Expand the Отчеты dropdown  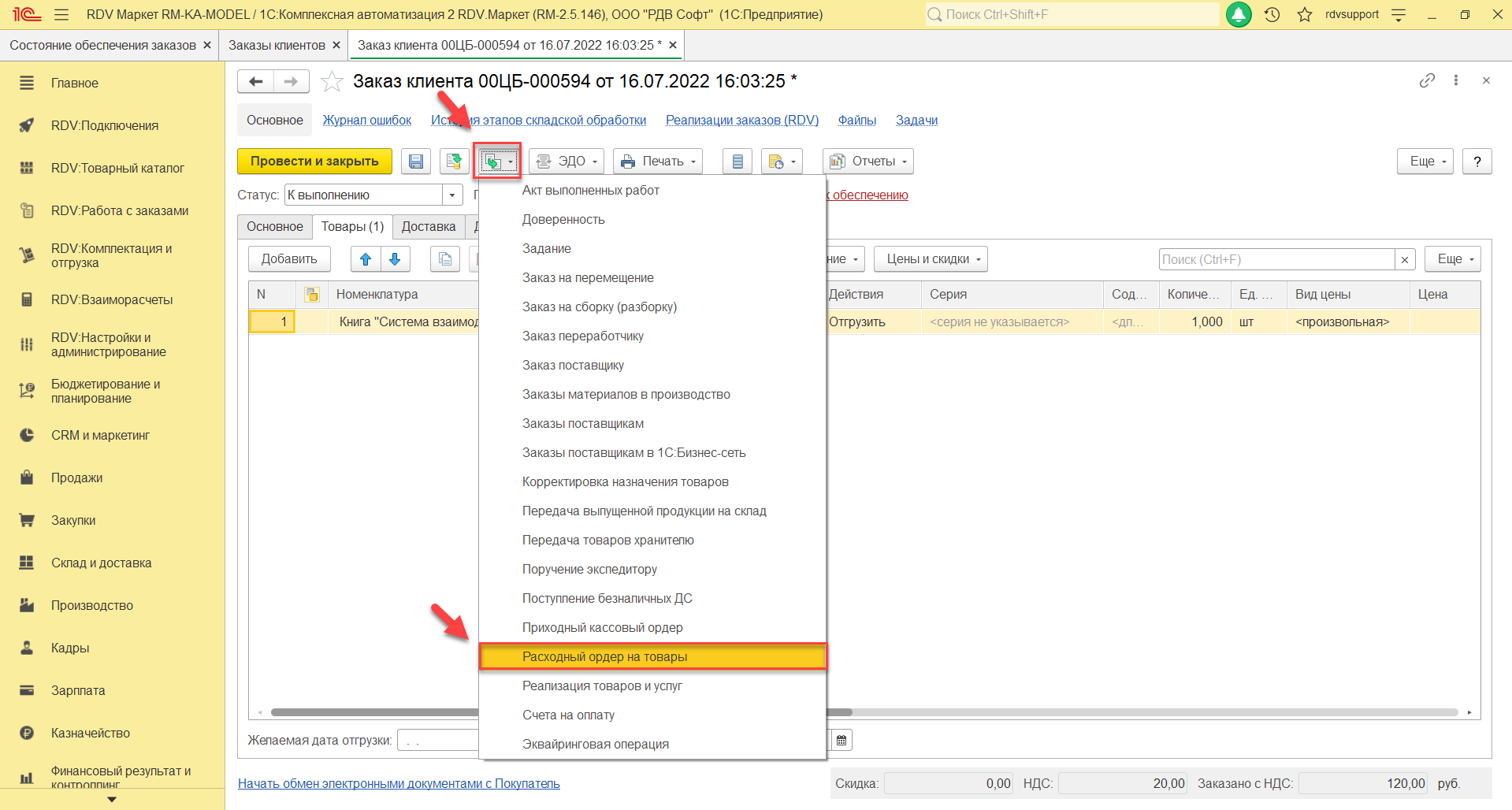coord(867,162)
